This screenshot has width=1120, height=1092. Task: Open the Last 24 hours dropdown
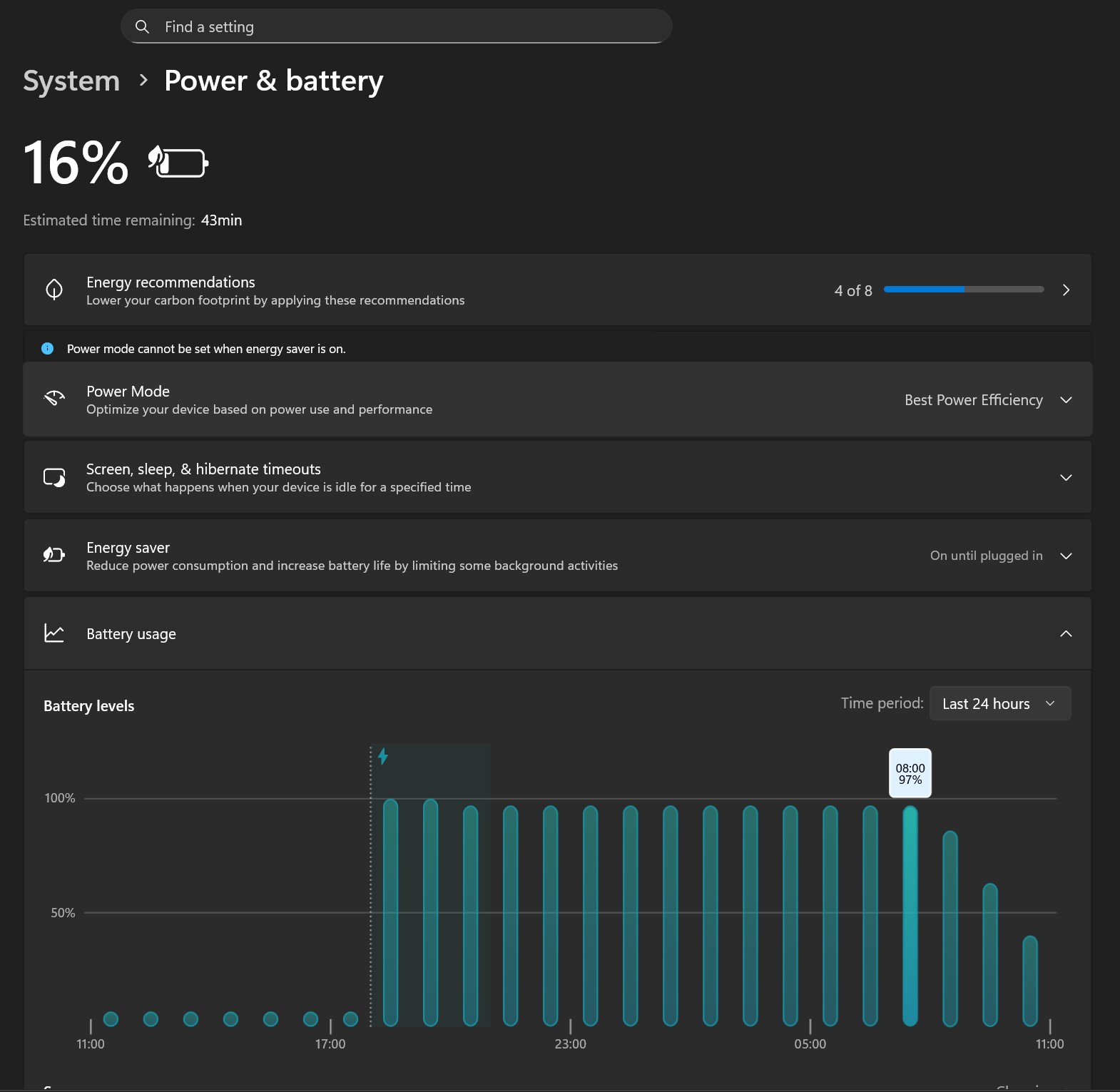coord(999,704)
